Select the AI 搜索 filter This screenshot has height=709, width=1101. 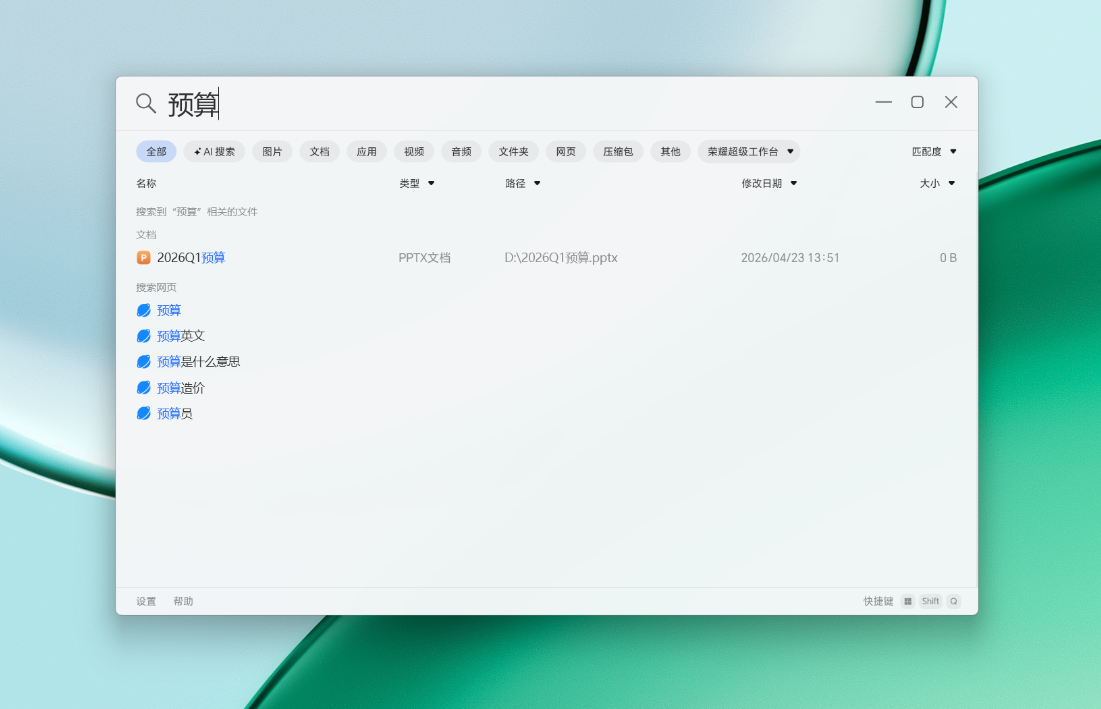215,152
